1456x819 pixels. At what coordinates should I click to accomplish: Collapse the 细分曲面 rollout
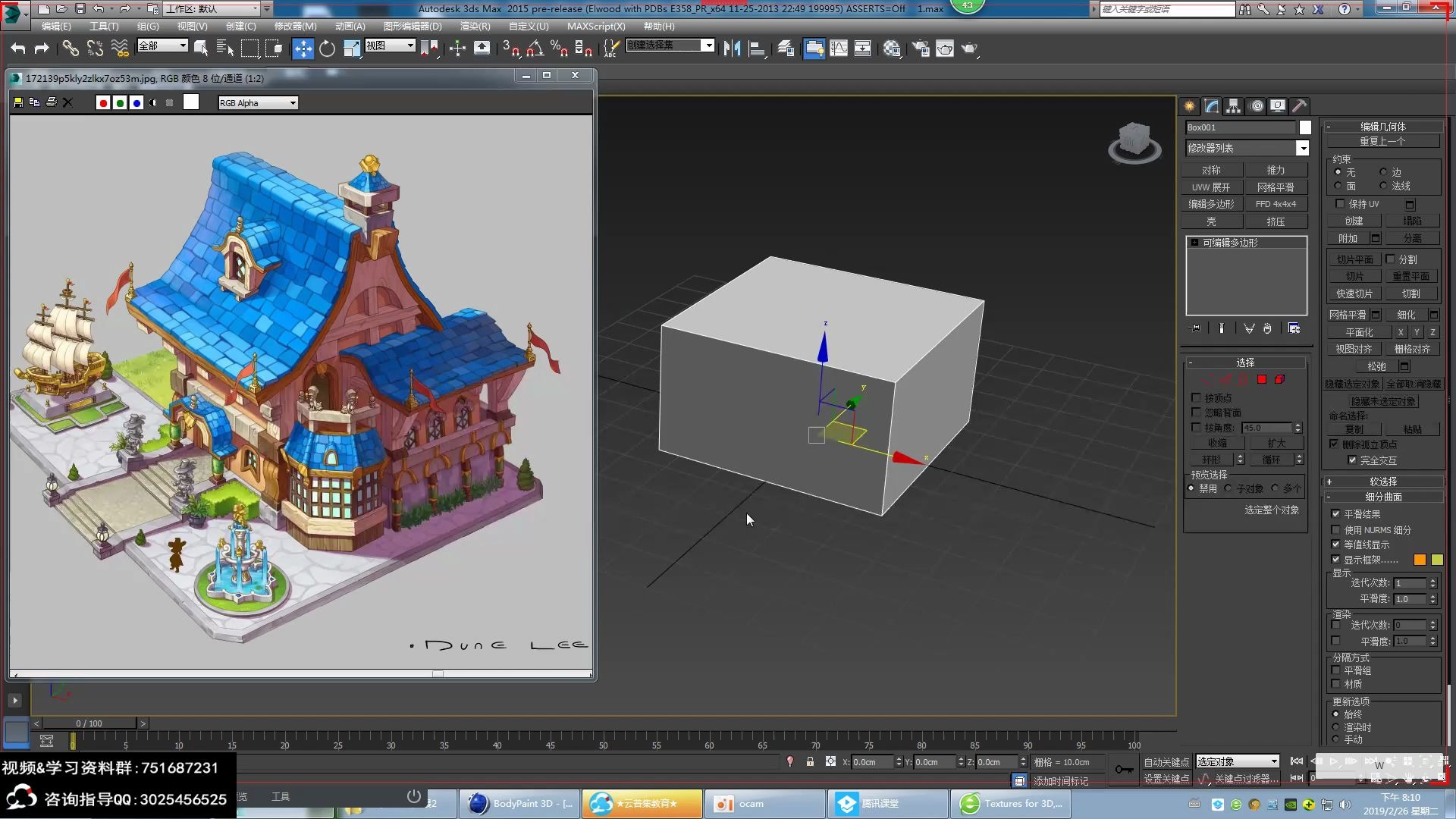(x=1384, y=497)
